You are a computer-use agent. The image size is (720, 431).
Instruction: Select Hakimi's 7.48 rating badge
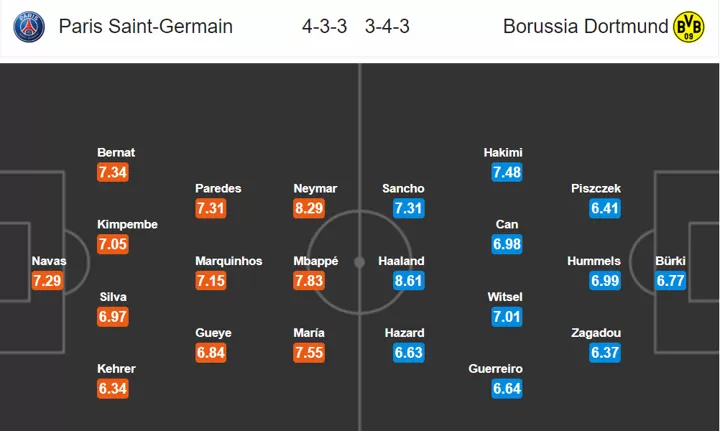click(x=507, y=173)
